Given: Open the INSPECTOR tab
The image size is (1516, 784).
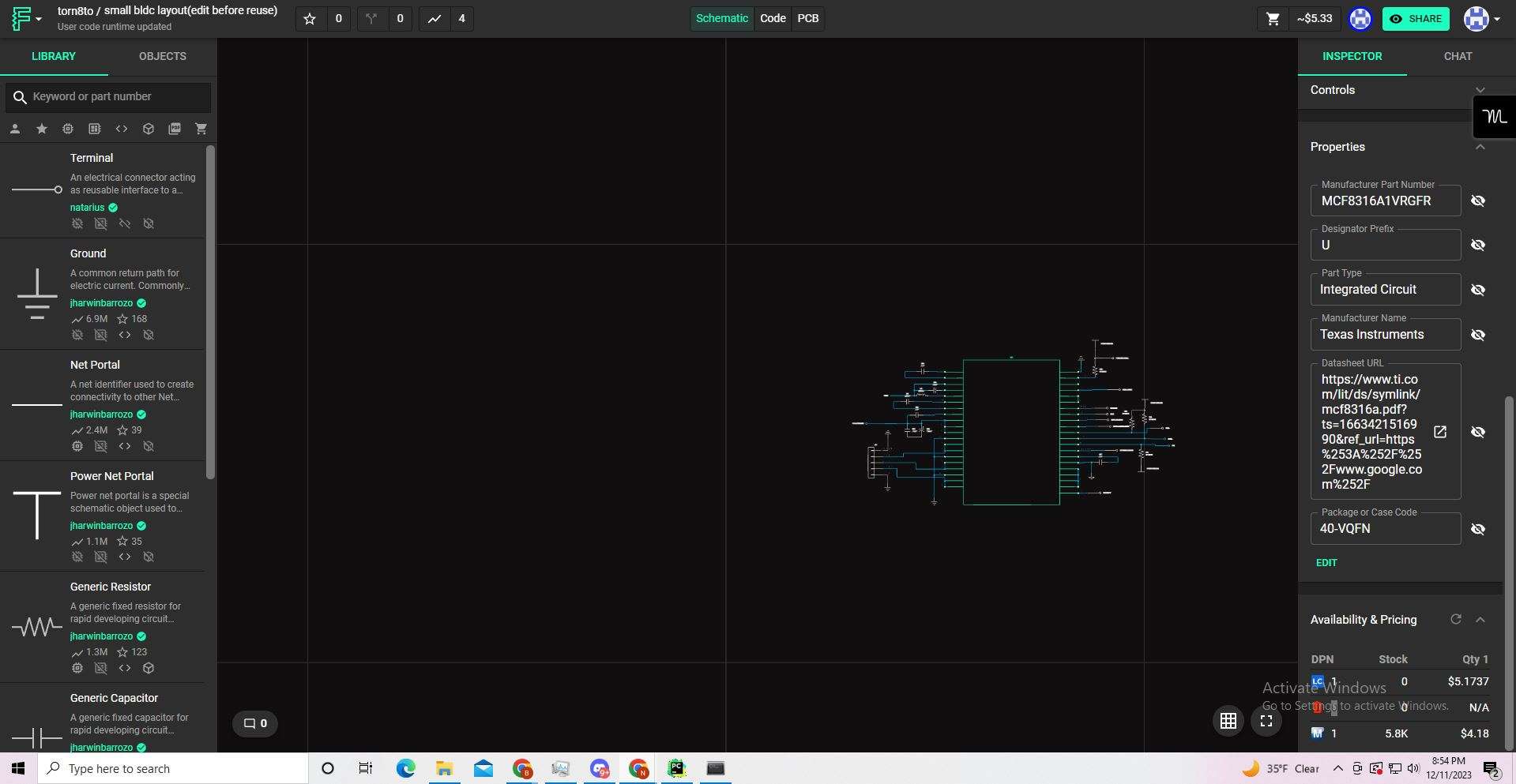Looking at the screenshot, I should (1352, 56).
